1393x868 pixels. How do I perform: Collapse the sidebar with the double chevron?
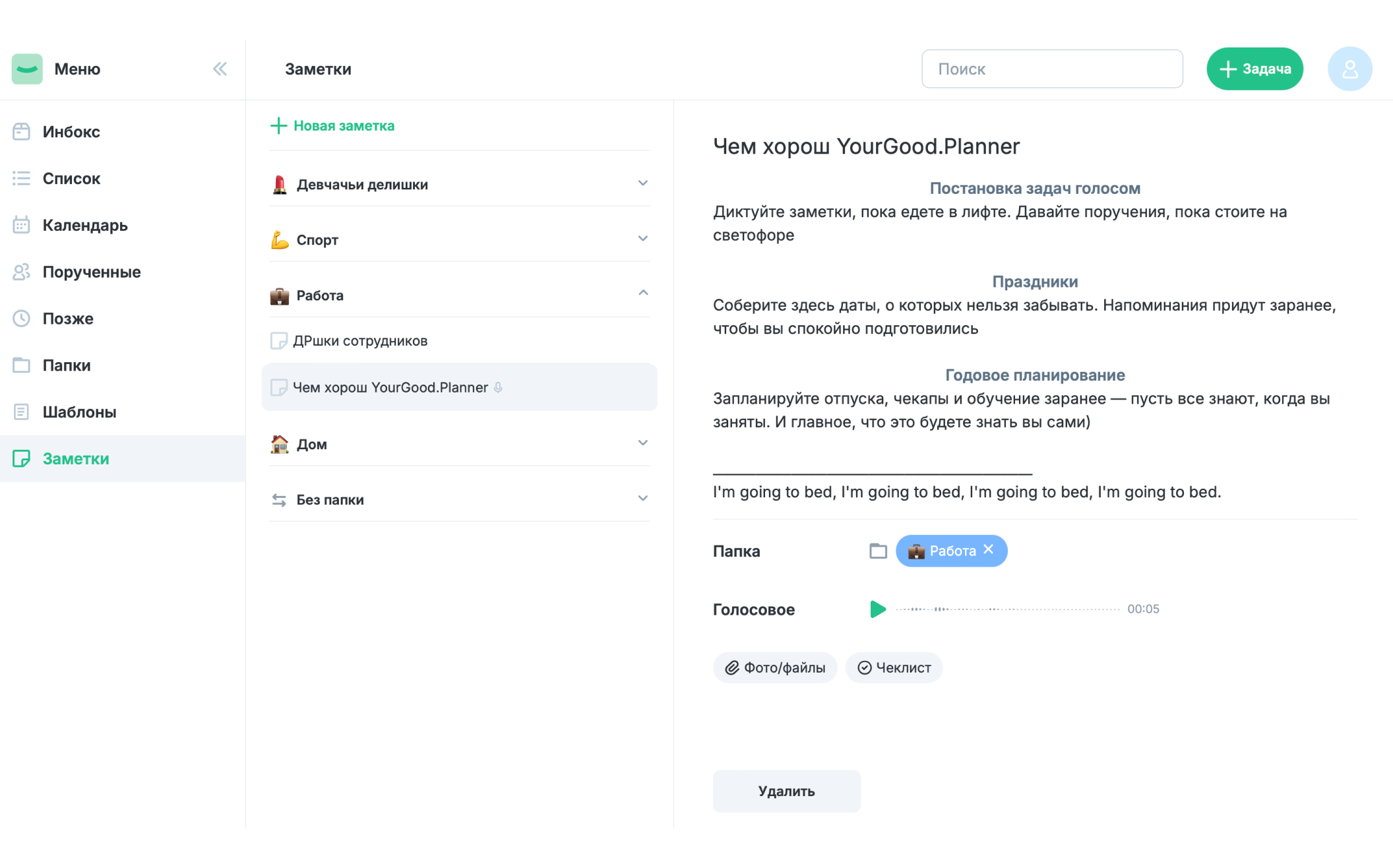[x=220, y=68]
